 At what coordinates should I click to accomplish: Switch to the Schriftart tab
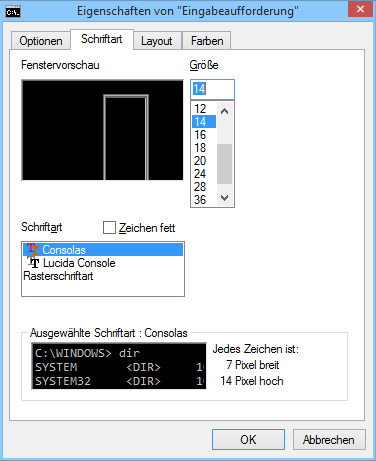(x=102, y=39)
